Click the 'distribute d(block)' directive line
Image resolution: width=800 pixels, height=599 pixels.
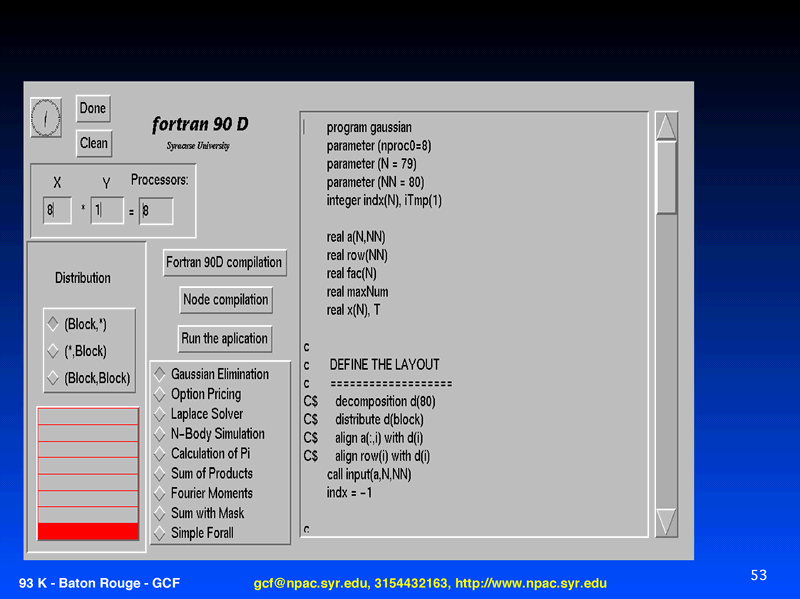(379, 420)
